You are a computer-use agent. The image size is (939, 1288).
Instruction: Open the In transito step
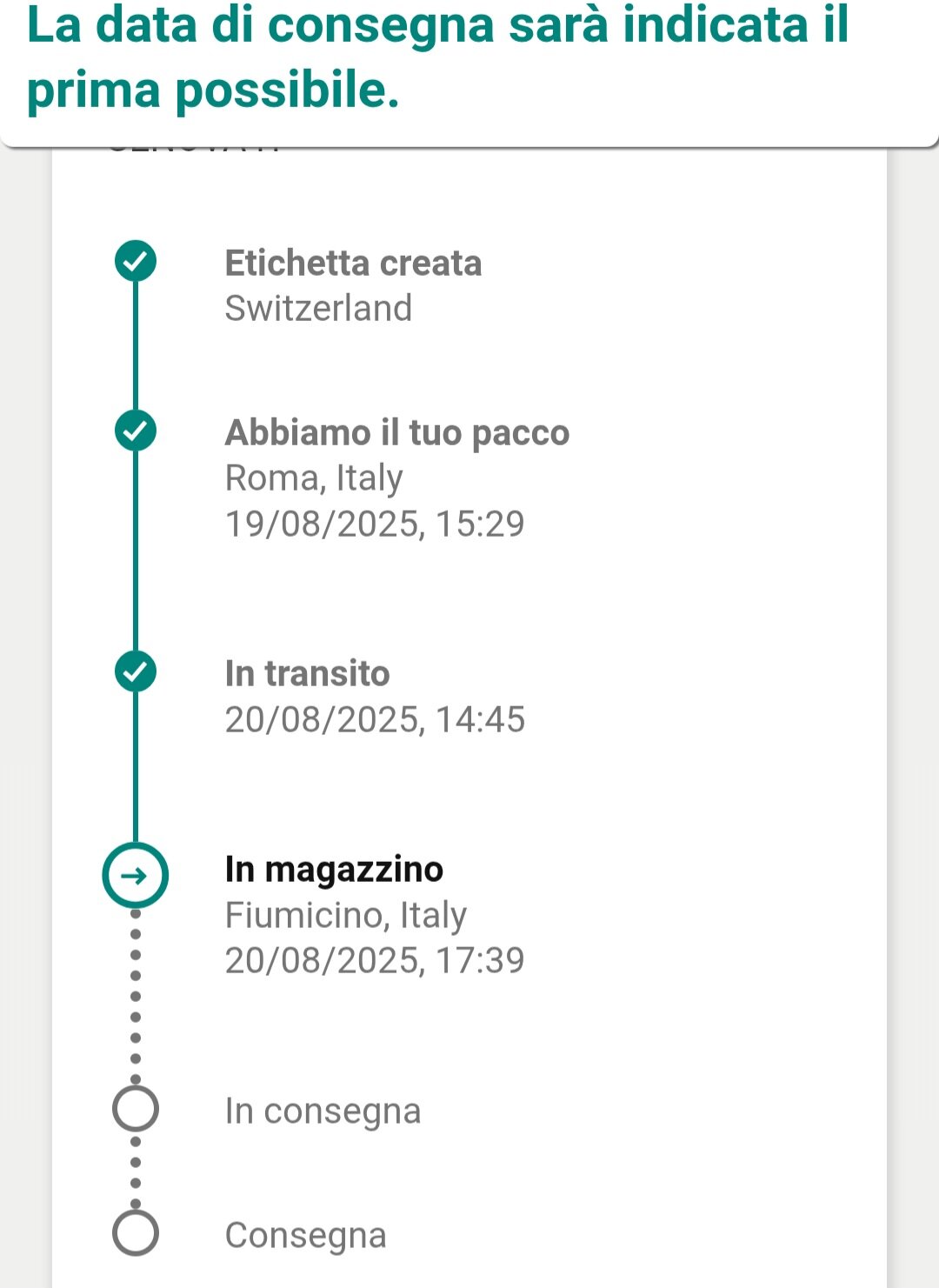[x=307, y=673]
